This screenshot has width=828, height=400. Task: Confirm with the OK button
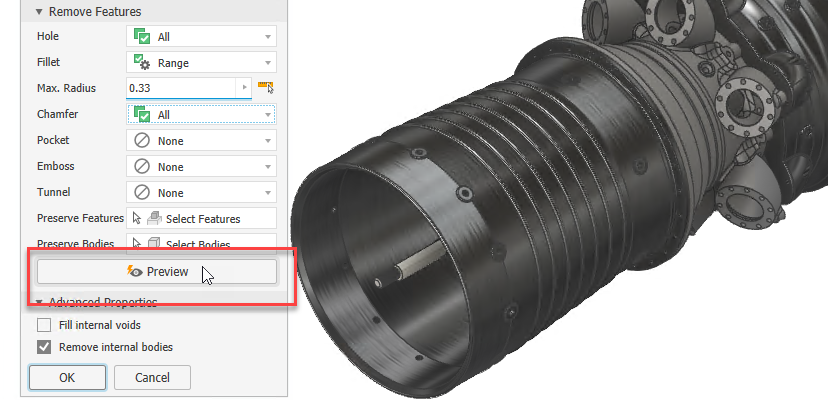click(x=67, y=377)
